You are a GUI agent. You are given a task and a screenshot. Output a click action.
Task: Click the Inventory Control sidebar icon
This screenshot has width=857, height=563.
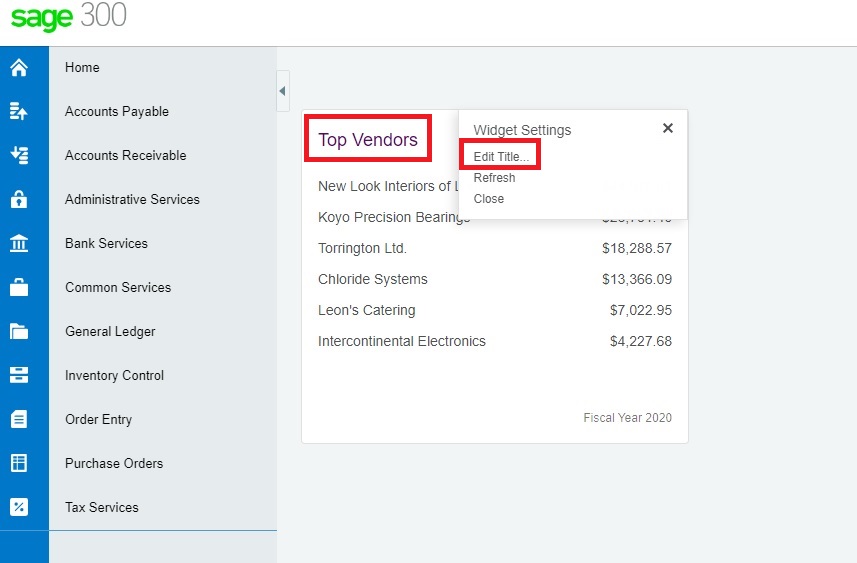coord(19,375)
